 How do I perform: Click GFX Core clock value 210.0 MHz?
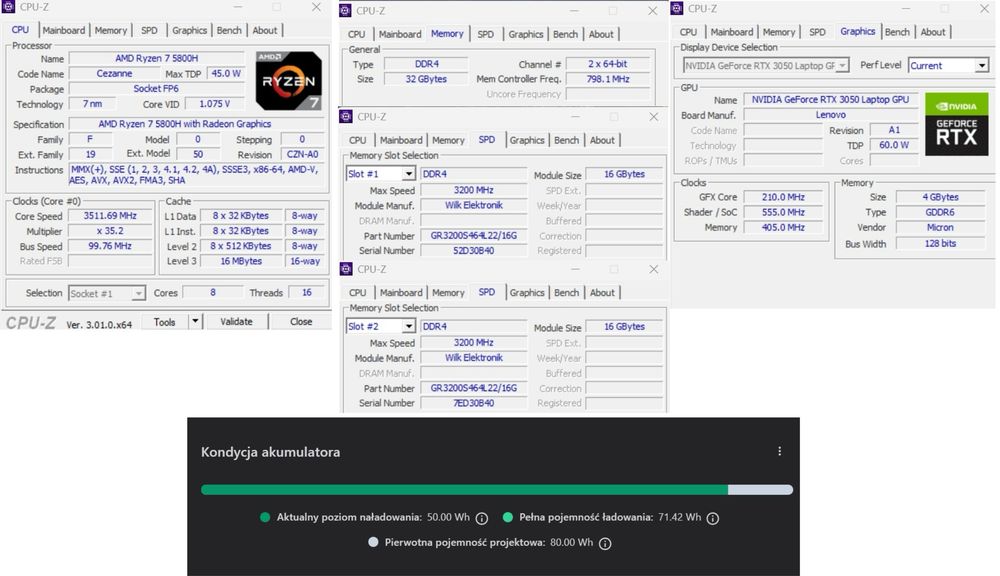click(783, 197)
